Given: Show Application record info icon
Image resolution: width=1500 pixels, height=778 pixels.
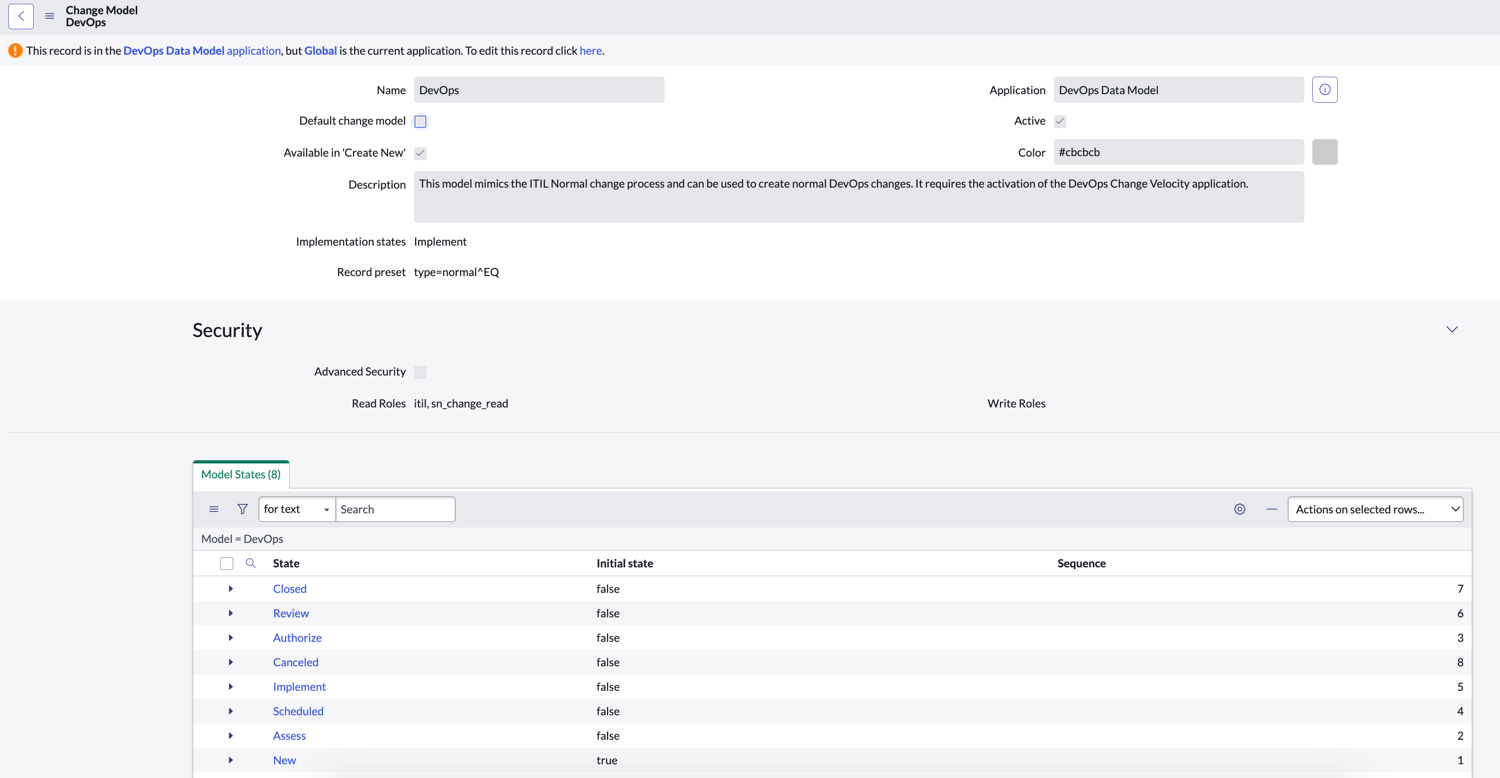Looking at the screenshot, I should click(x=1325, y=90).
